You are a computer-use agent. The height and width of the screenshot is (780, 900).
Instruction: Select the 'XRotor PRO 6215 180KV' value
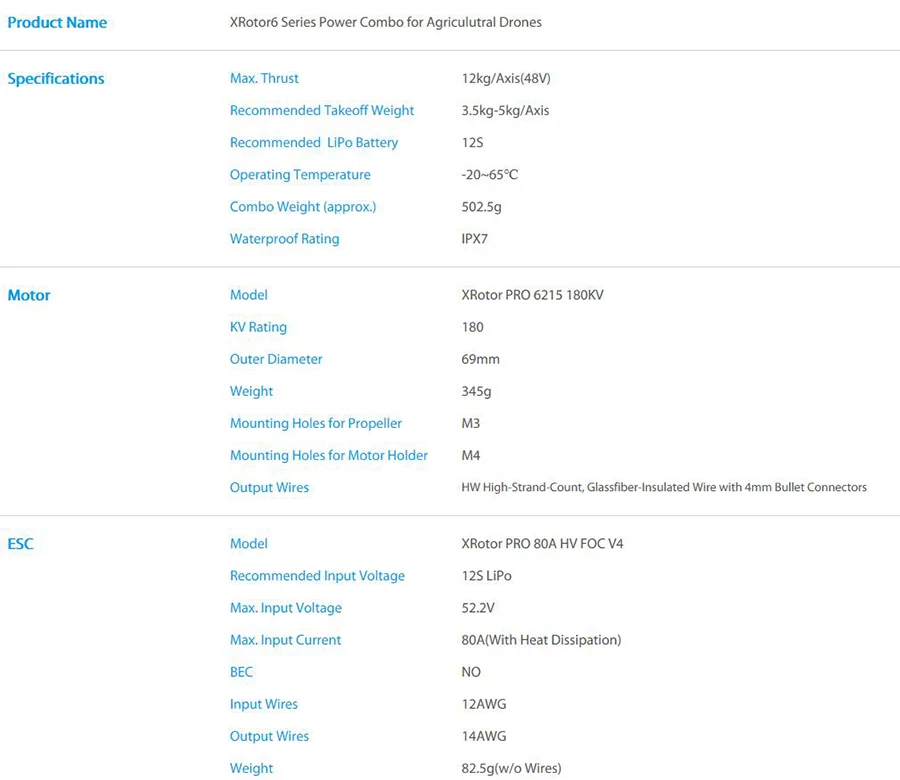pos(533,295)
